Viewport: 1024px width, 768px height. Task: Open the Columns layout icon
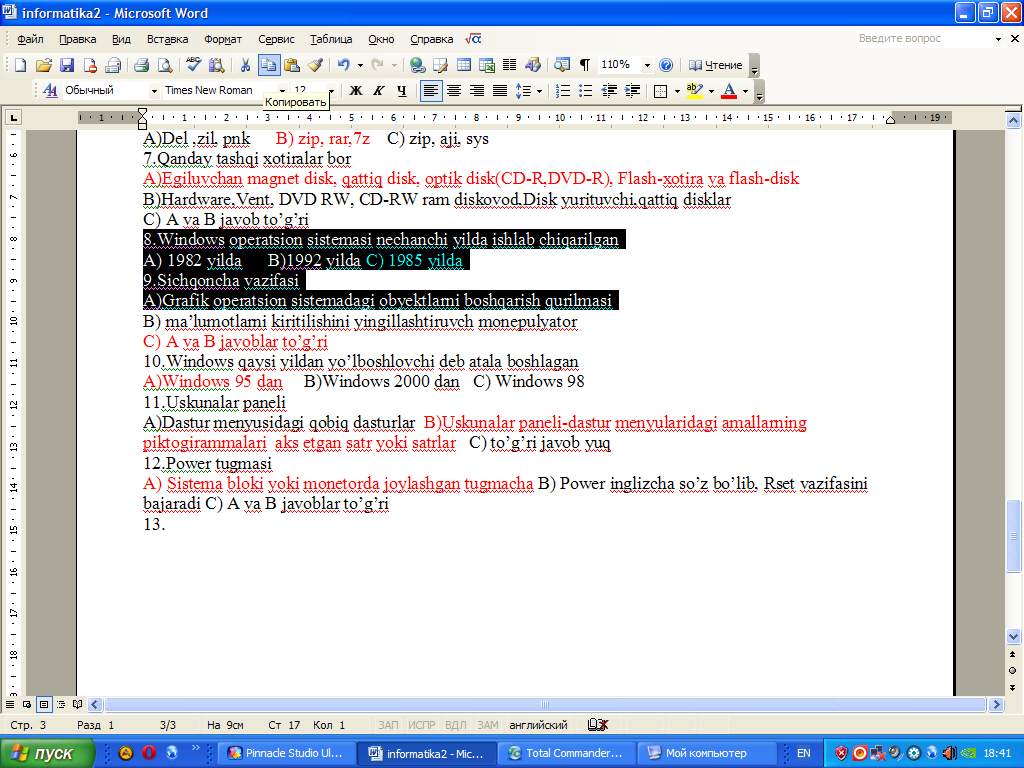(509, 65)
